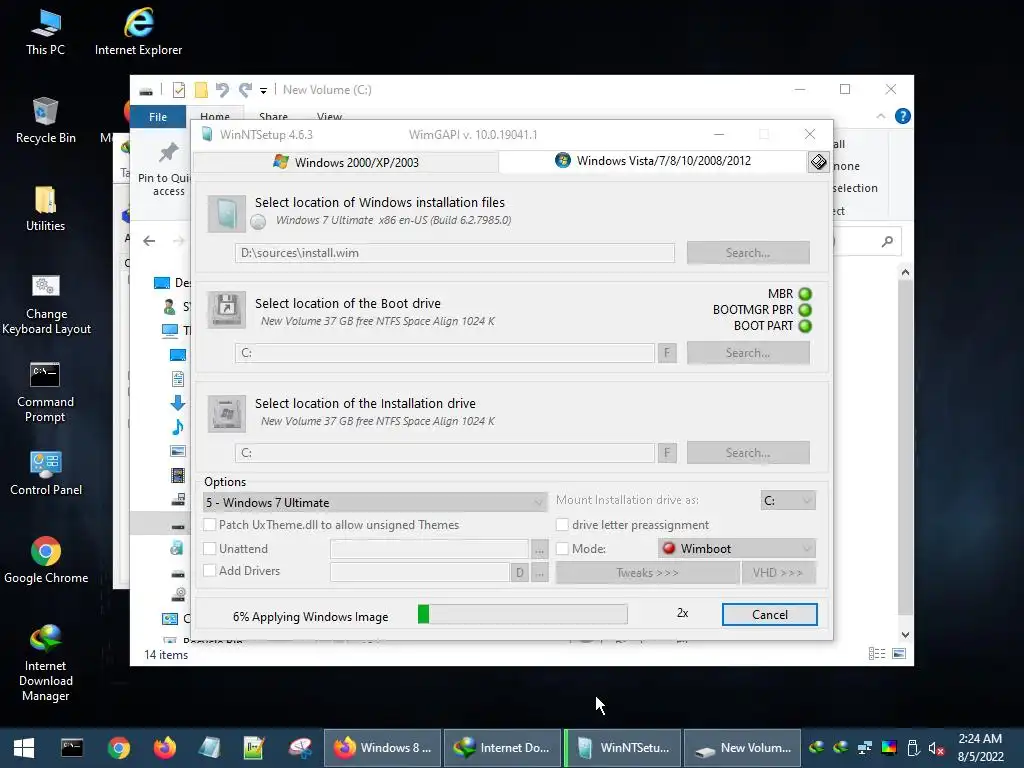Click the Boot drive floppy icon
The width and height of the screenshot is (1024, 768).
pos(227,310)
